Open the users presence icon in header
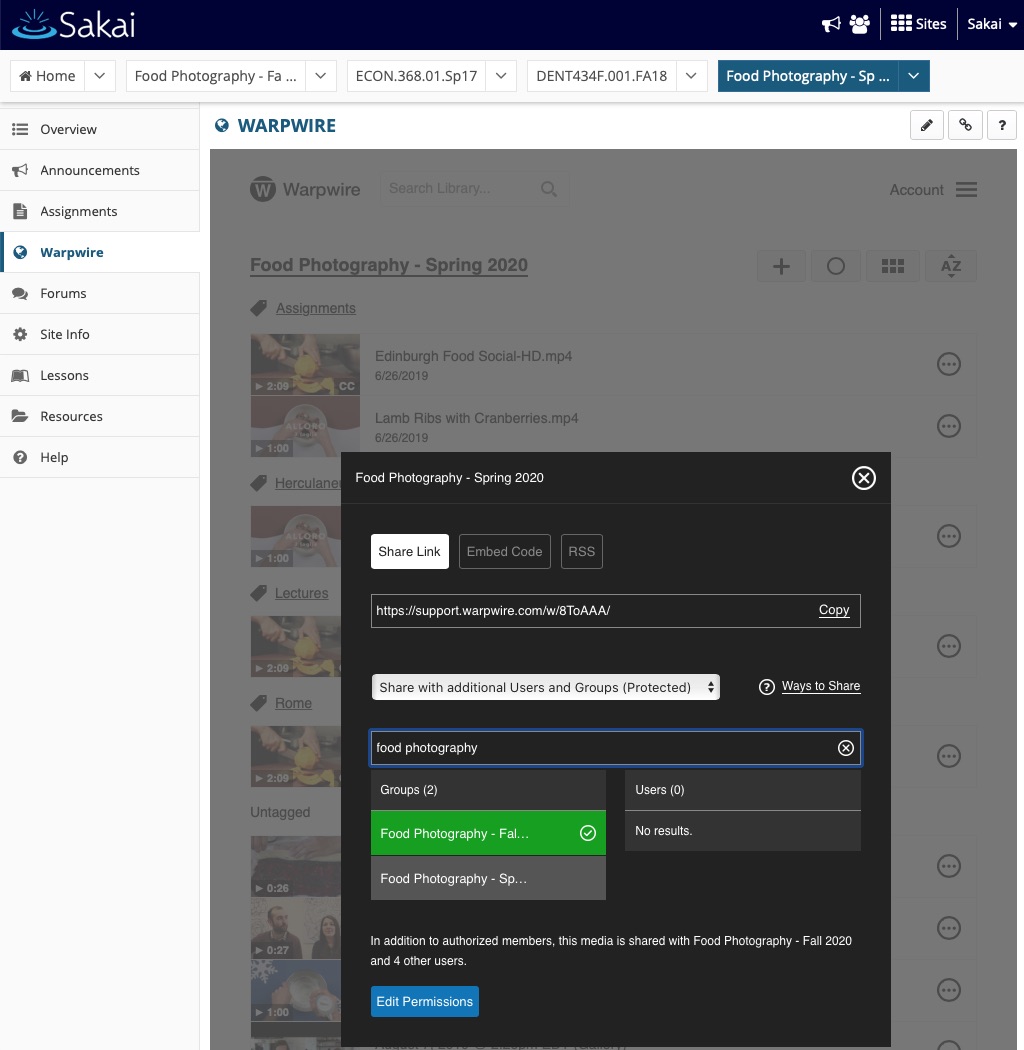Image resolution: width=1024 pixels, height=1050 pixels. coord(859,24)
